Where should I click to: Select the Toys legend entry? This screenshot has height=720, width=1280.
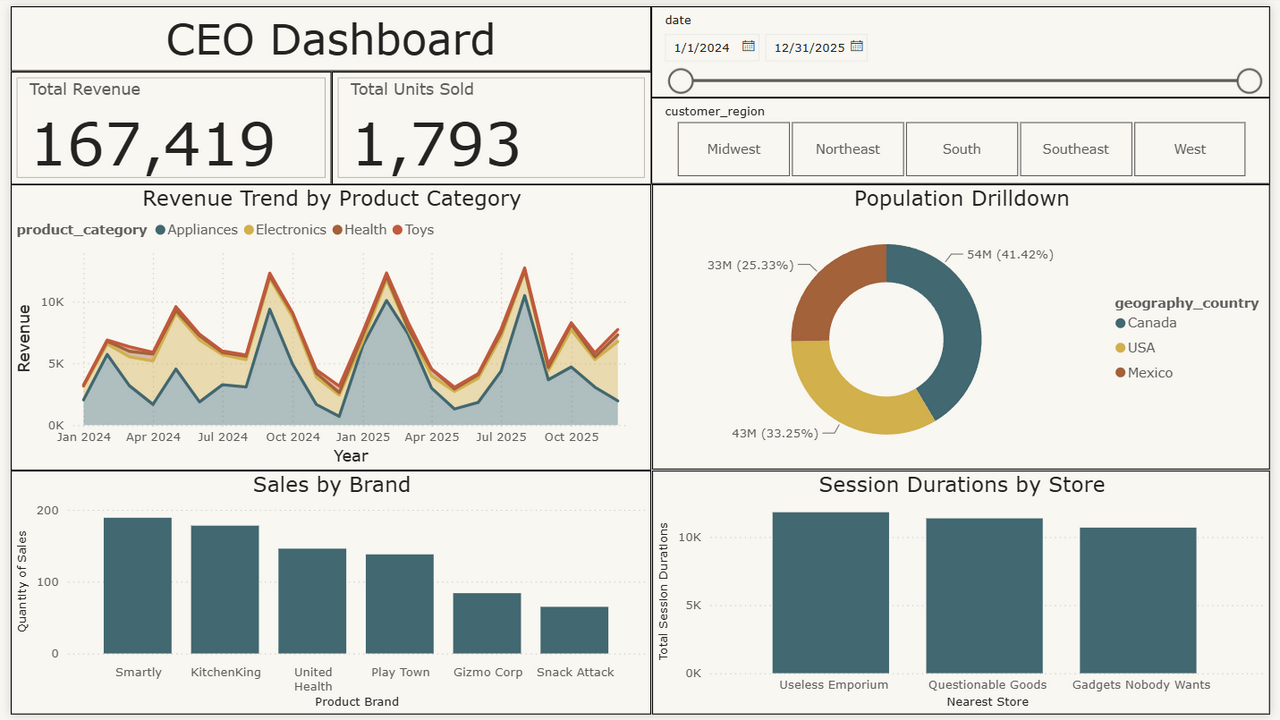pyautogui.click(x=413, y=230)
